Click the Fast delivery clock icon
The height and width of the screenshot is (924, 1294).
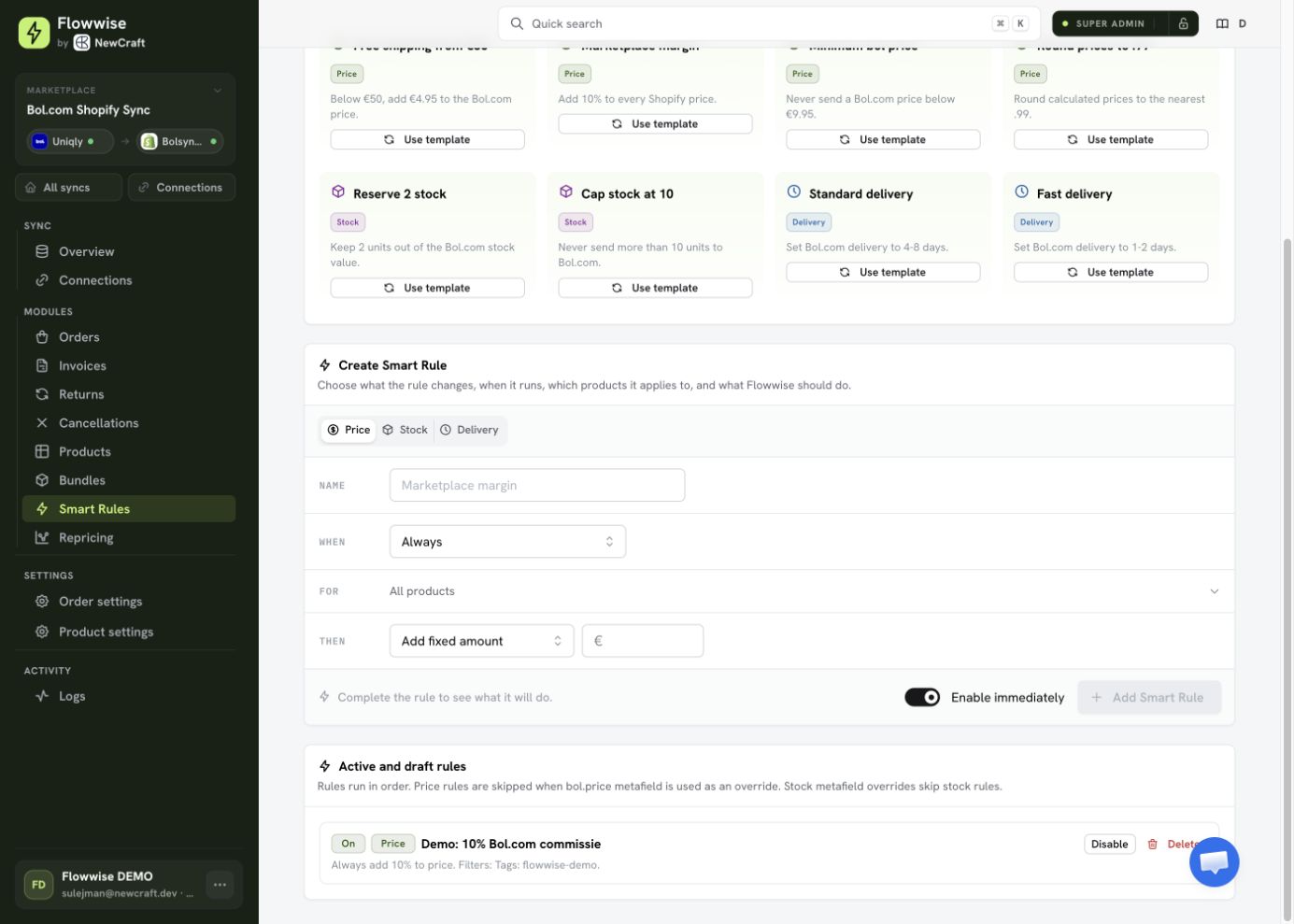click(1022, 192)
